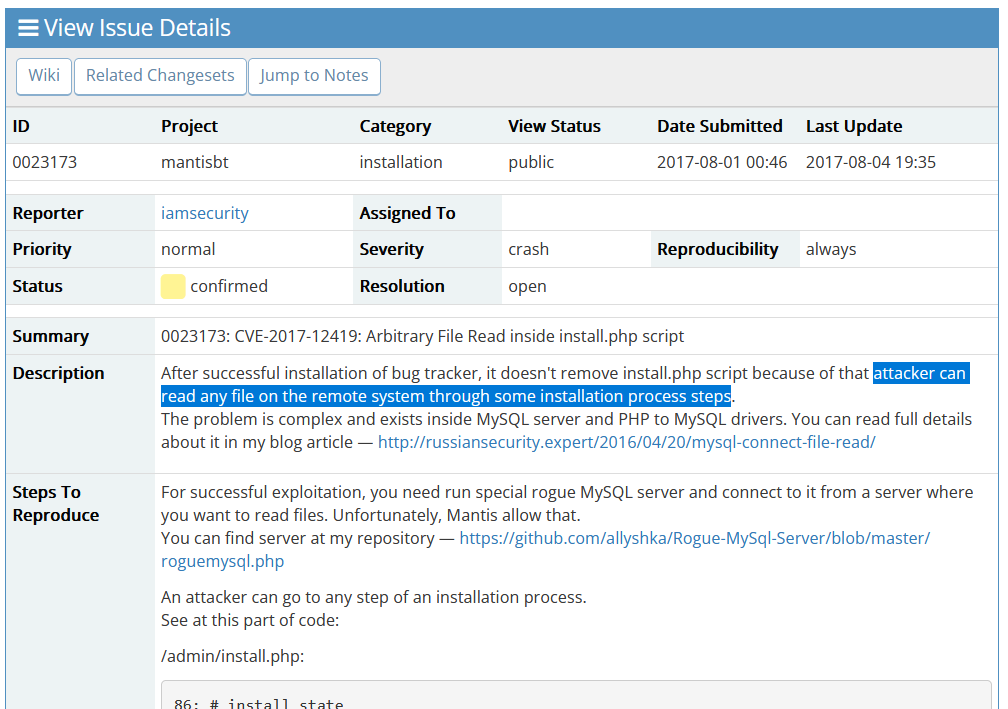1008x709 pixels.
Task: Click the 'See at this part of code:' line
Action: click(x=249, y=620)
